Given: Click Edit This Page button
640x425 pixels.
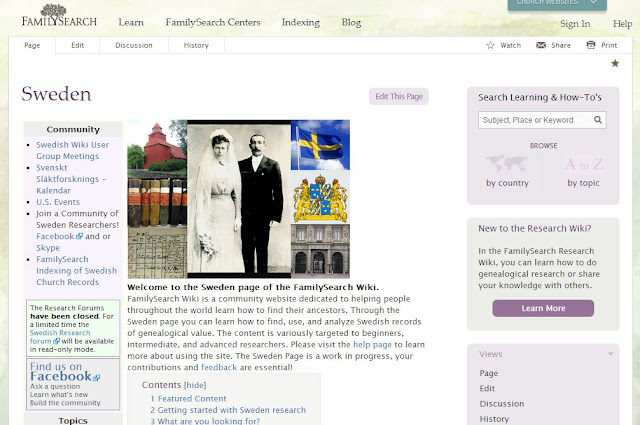Looking at the screenshot, I should click(x=399, y=96).
